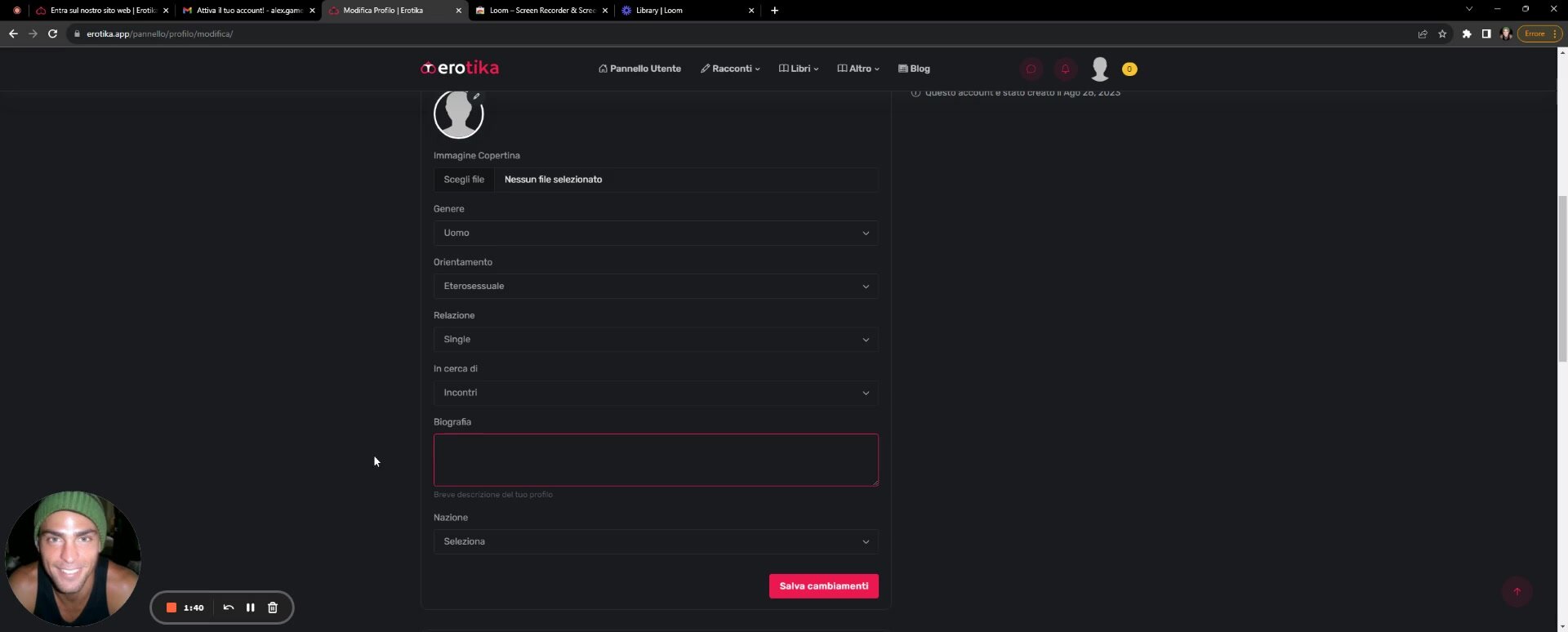Click the chat messages icon in header
The height and width of the screenshot is (632, 1568).
pos(1031,69)
